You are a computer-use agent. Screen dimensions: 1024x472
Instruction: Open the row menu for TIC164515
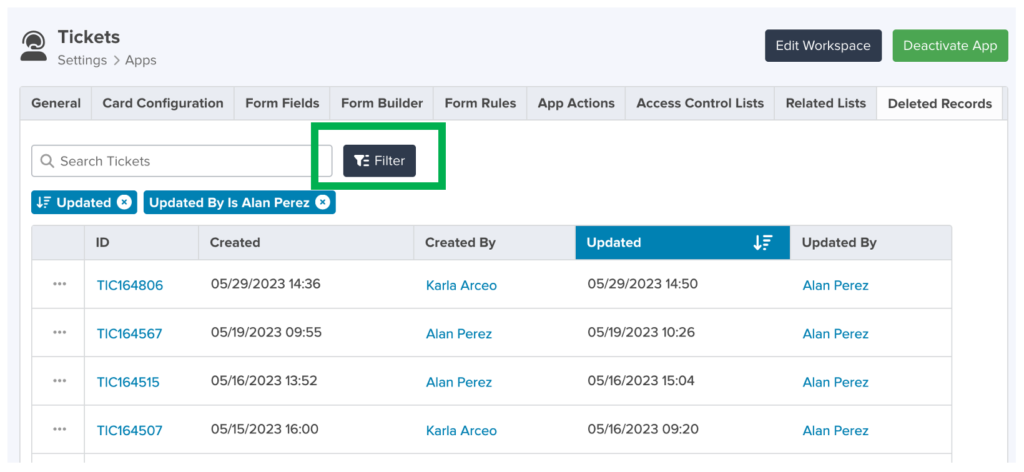59,381
